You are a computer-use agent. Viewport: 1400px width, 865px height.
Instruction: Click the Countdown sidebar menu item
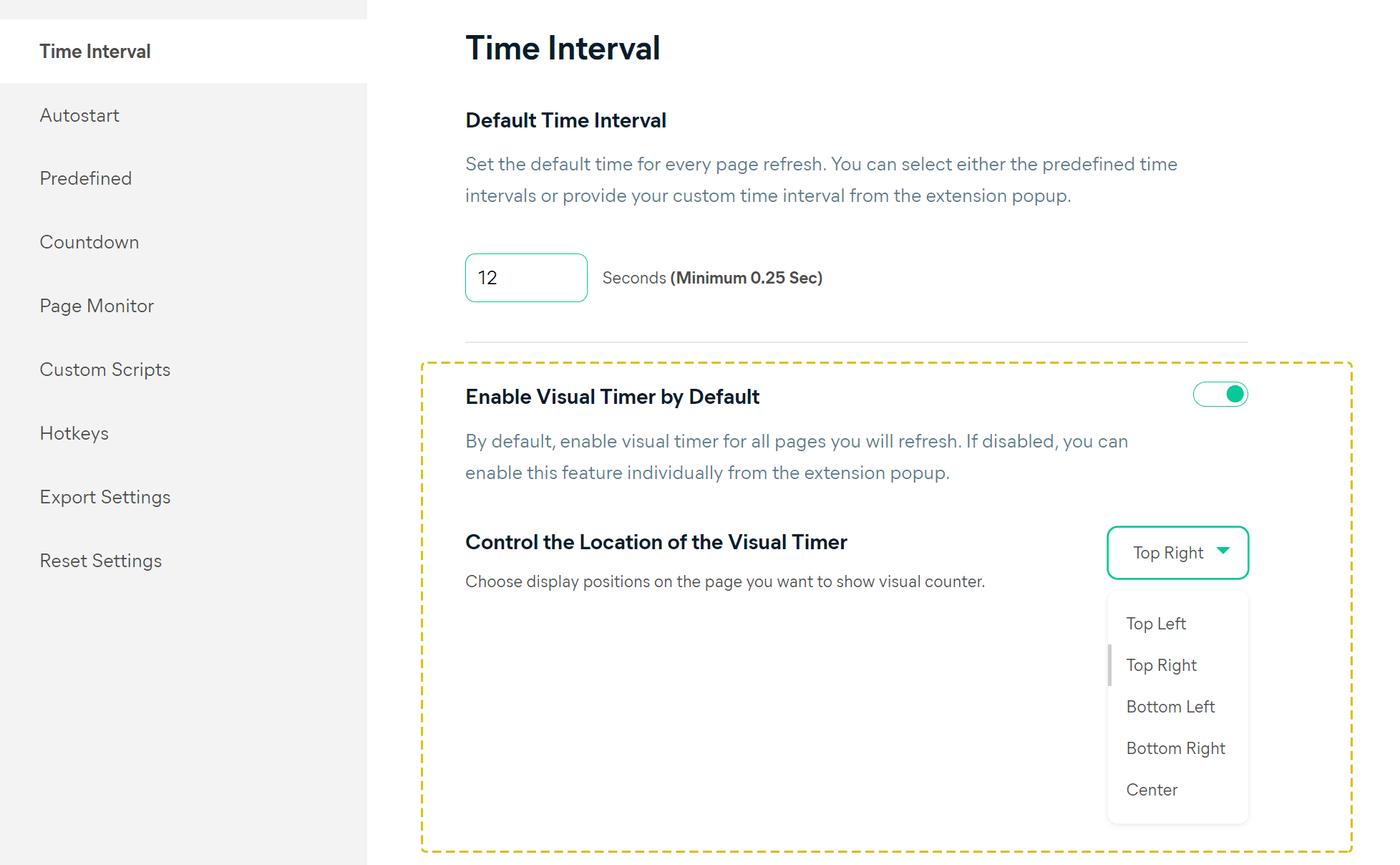tap(89, 242)
